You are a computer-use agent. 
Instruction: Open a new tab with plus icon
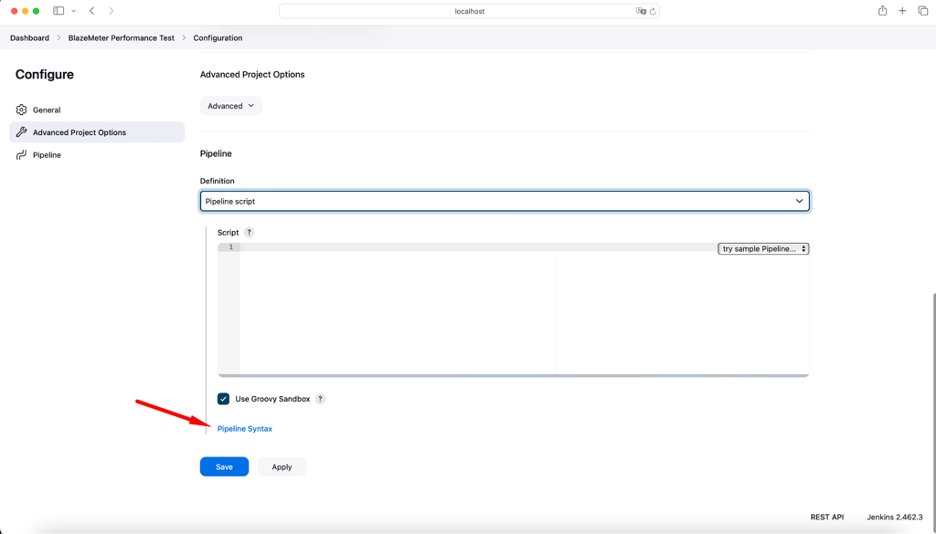[x=903, y=11]
